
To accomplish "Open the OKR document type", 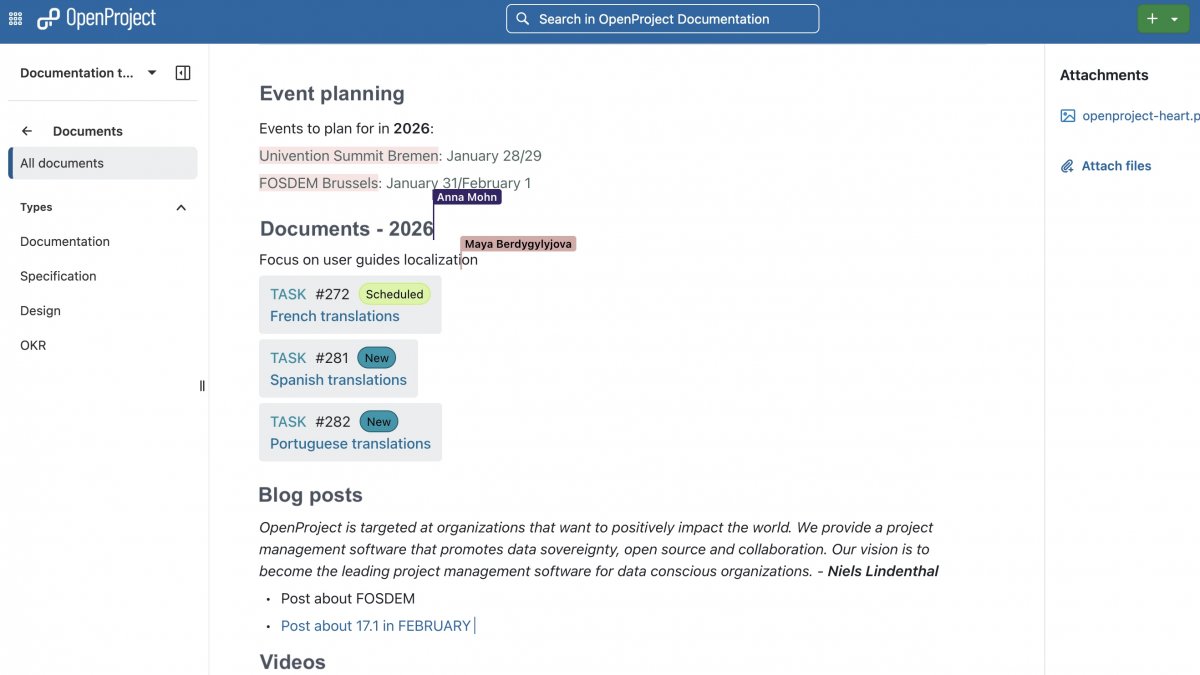I will [x=33, y=345].
